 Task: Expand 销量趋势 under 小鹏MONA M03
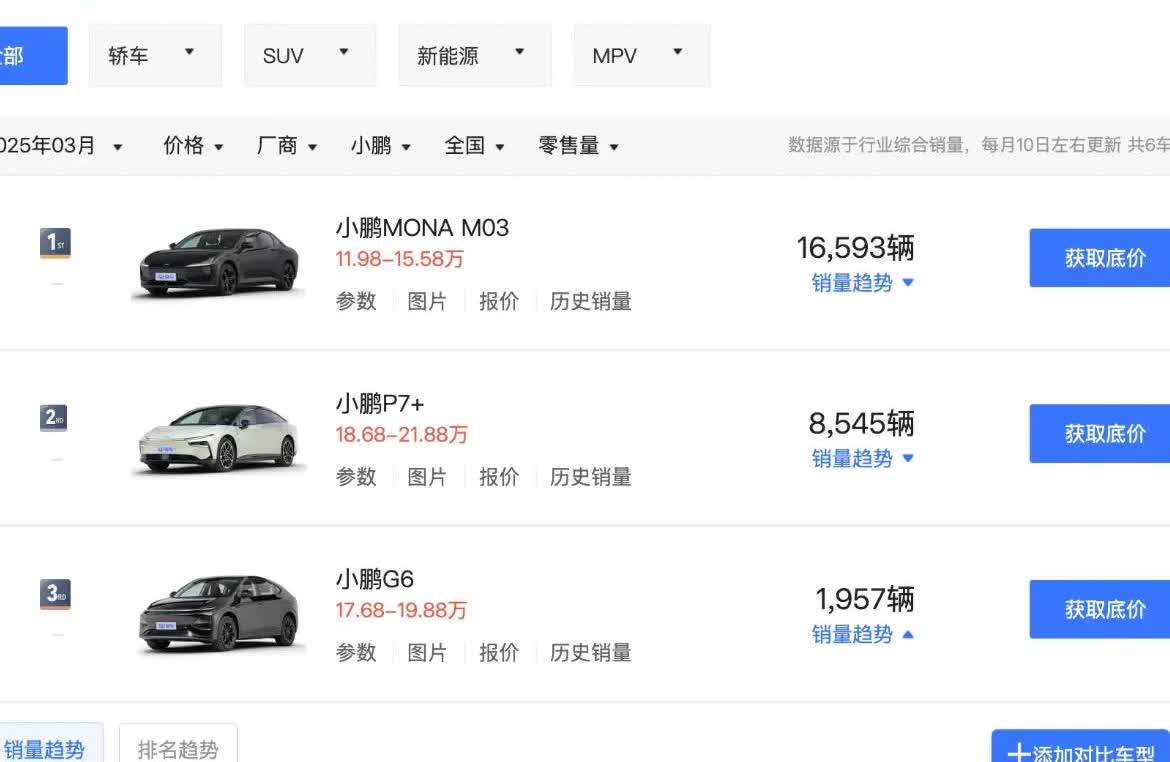coord(863,283)
